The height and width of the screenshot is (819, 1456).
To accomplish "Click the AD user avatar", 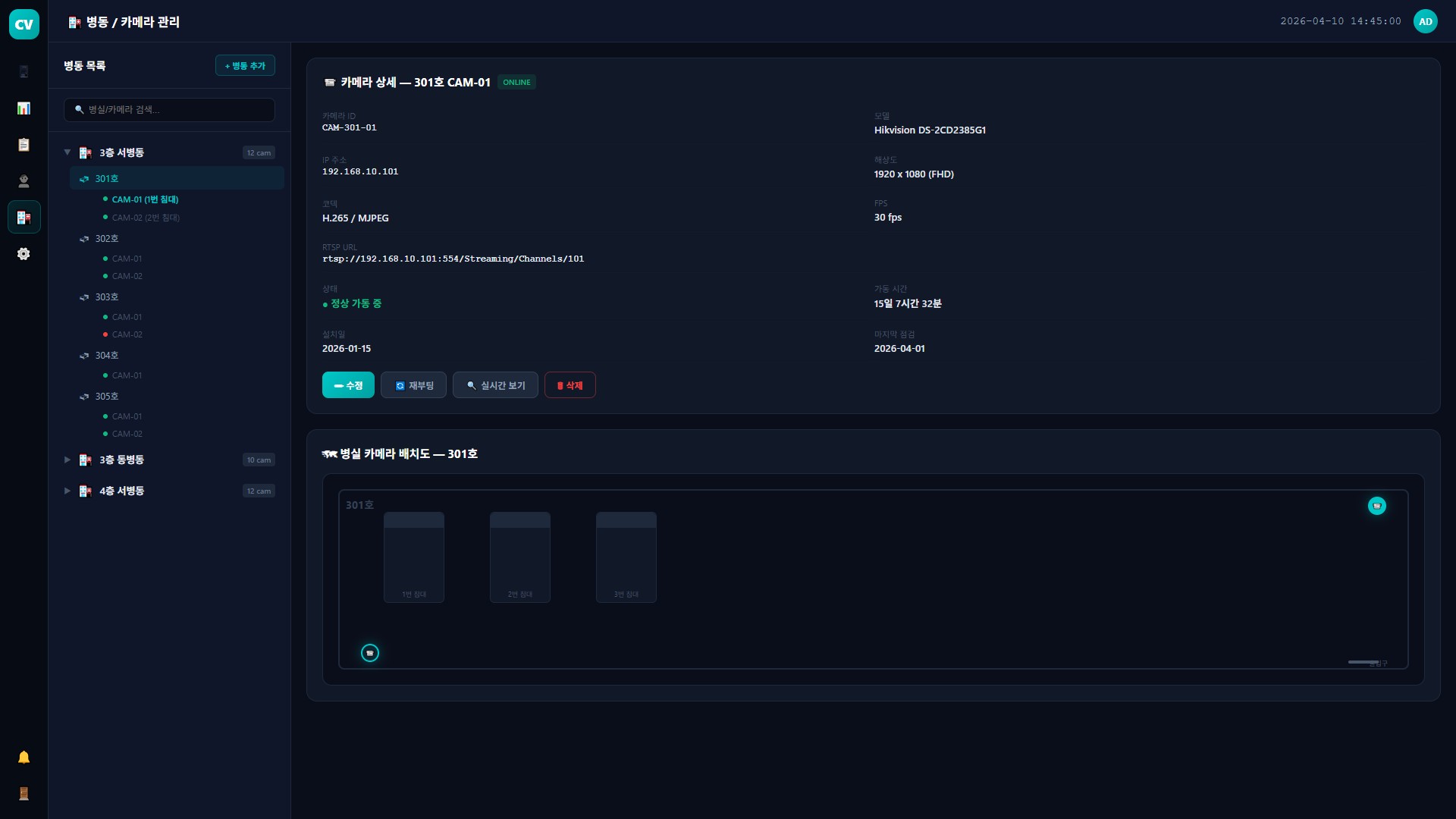I will 1426,21.
